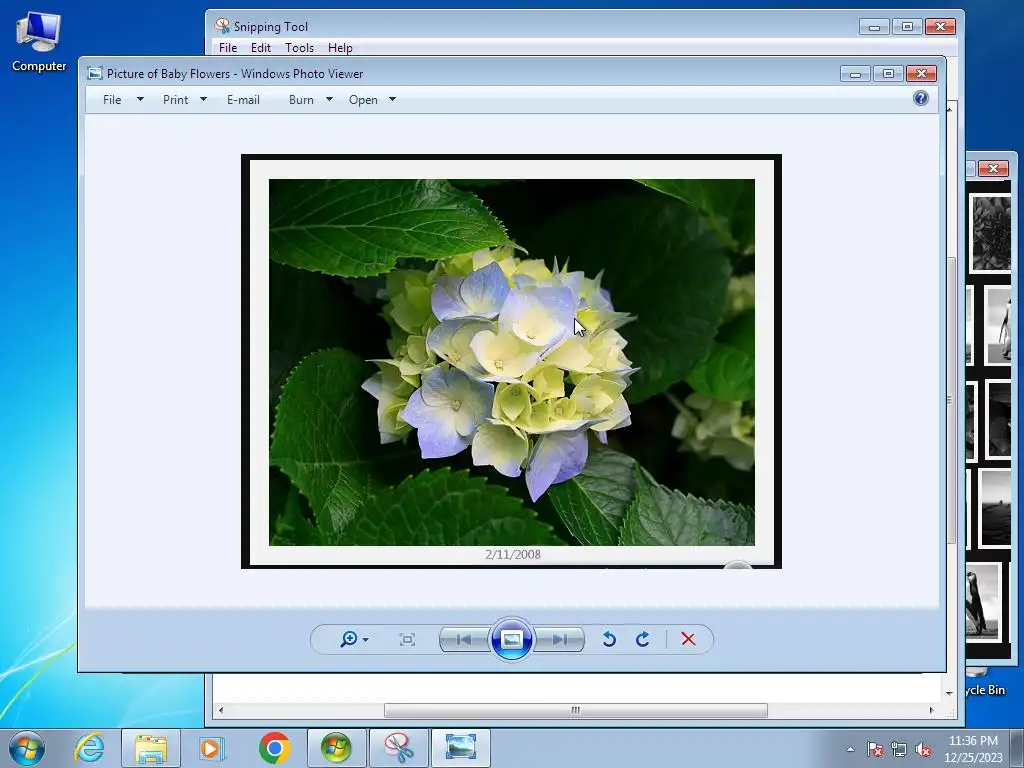Click Snipping Tool scroll left arrow

pos(221,710)
